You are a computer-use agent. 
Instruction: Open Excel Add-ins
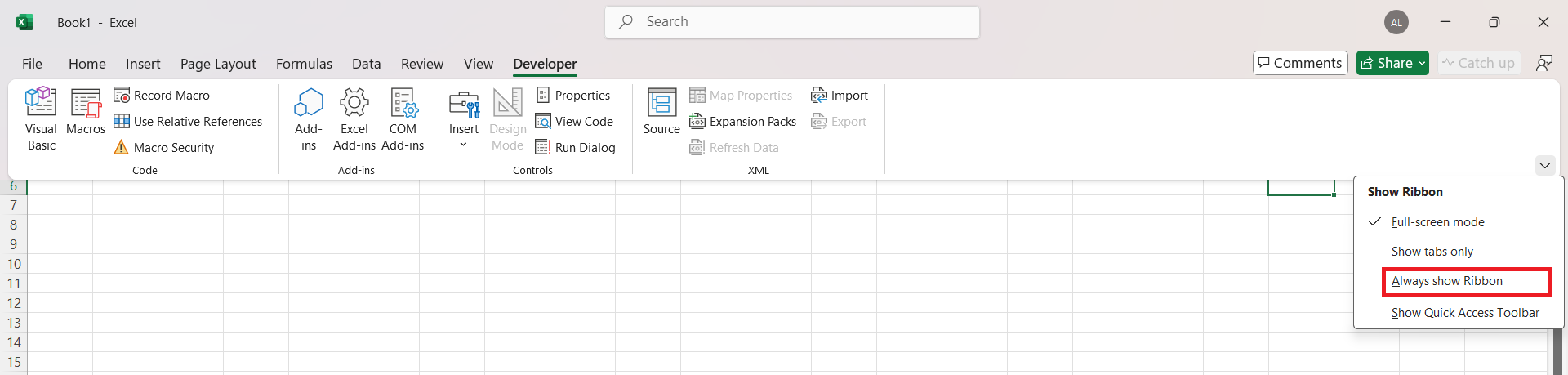point(354,119)
